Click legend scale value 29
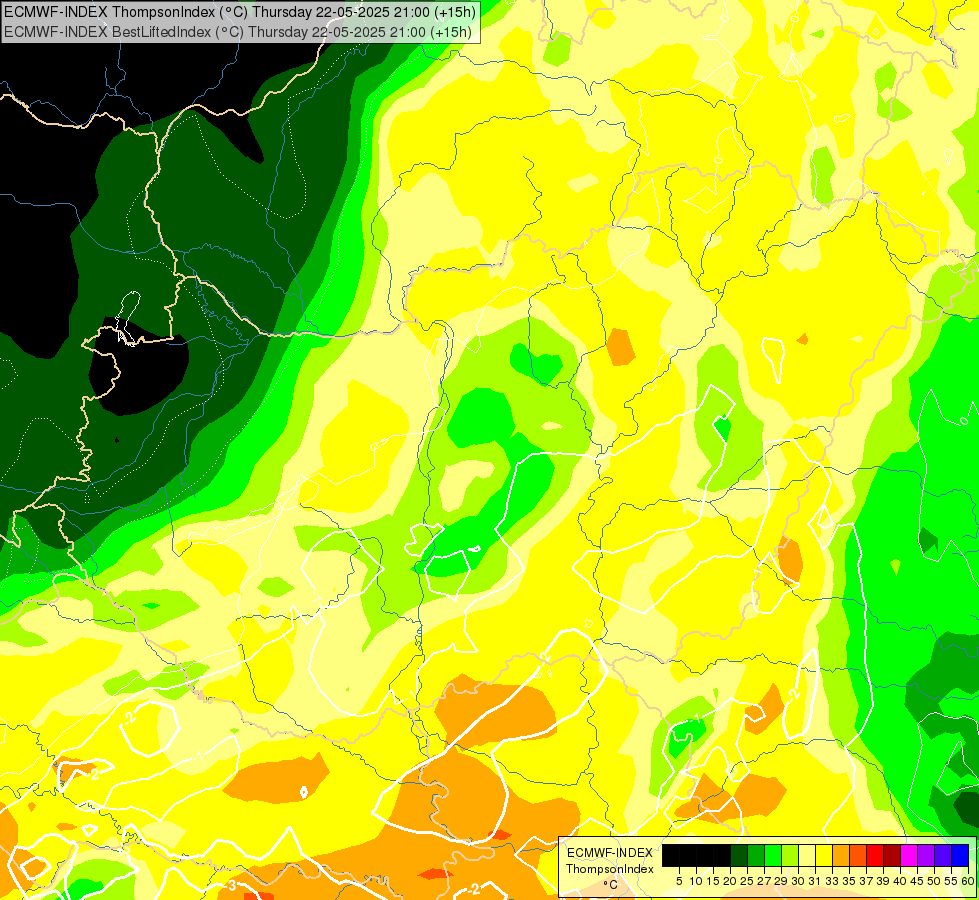Image resolution: width=979 pixels, height=900 pixels. click(x=781, y=881)
